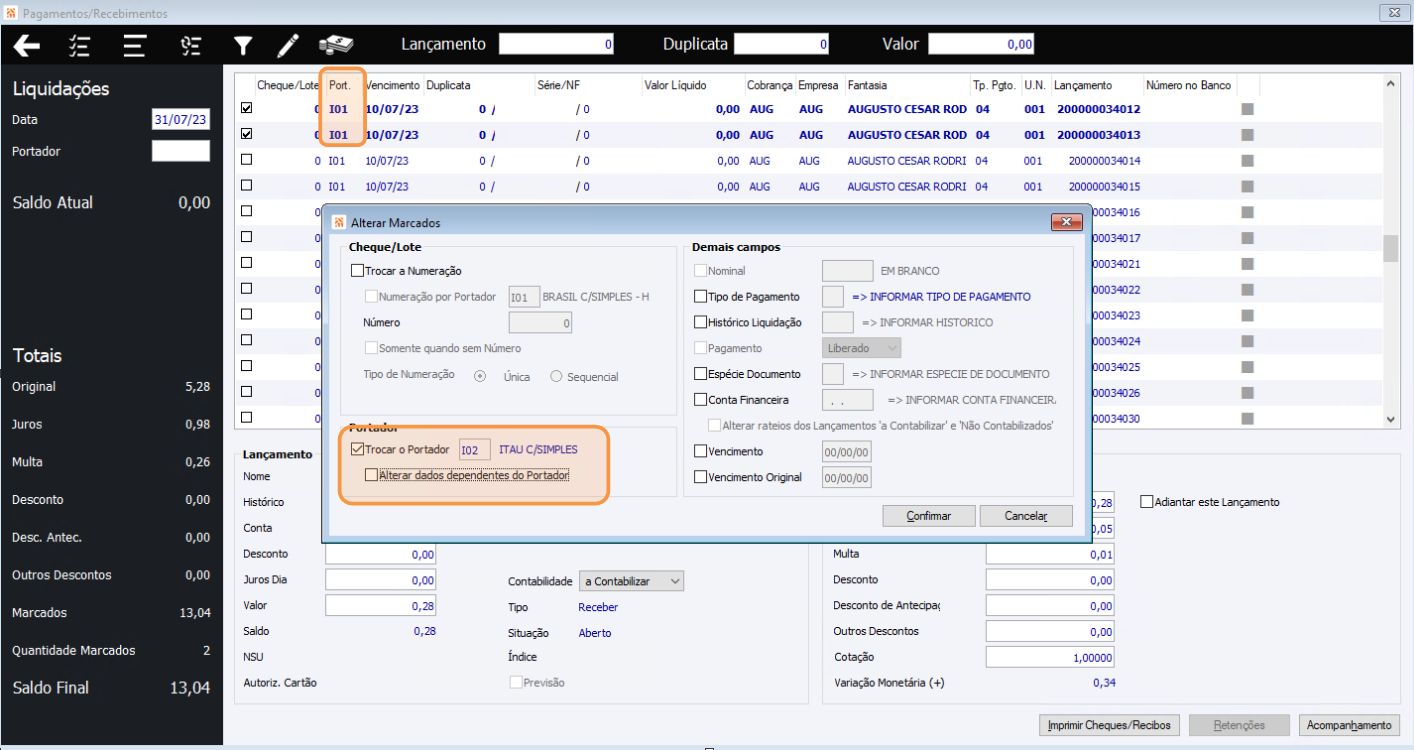Click the Vencimento Original date field

pyautogui.click(x=847, y=478)
